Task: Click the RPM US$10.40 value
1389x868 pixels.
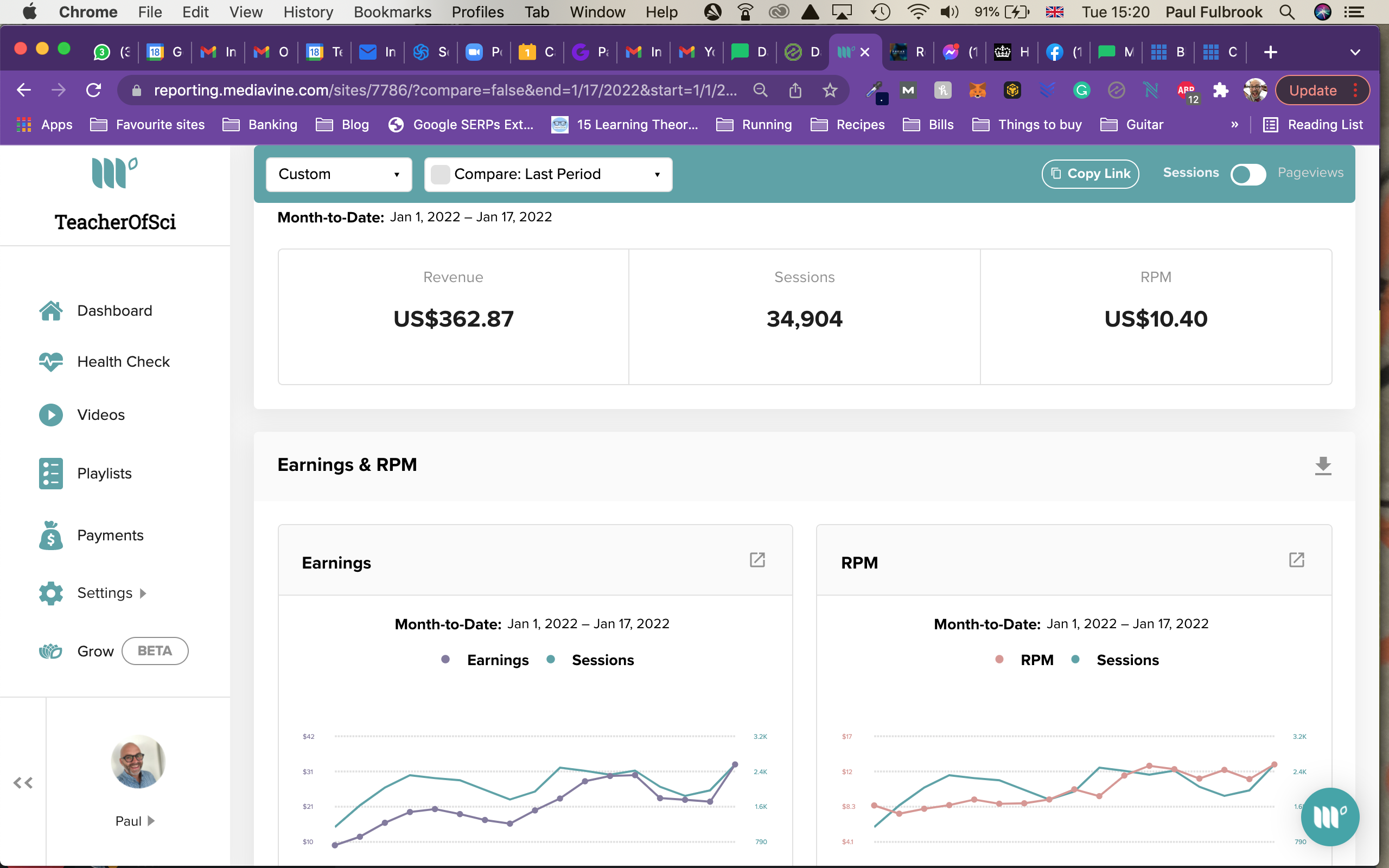Action: [x=1155, y=319]
